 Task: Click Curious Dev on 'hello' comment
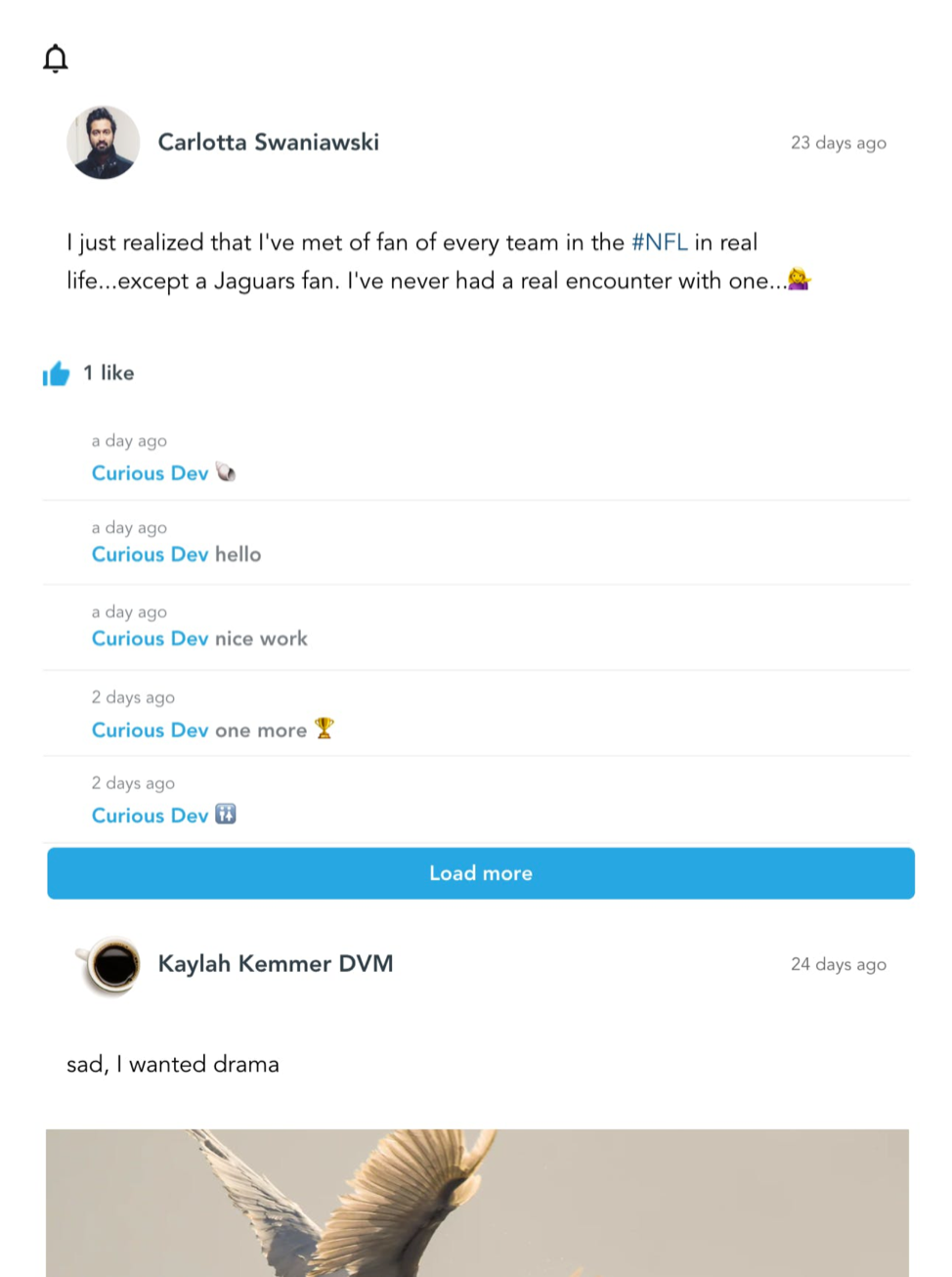coord(150,554)
